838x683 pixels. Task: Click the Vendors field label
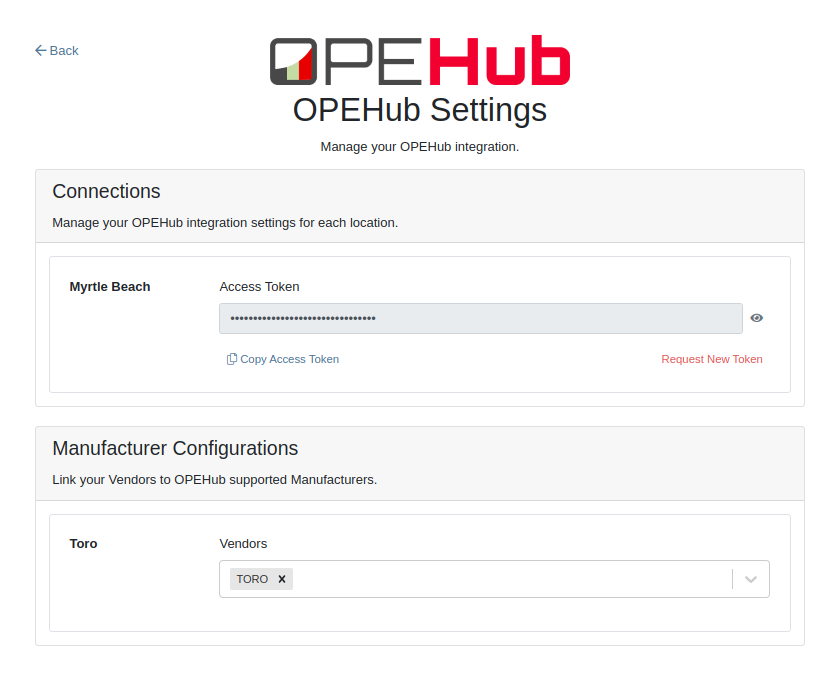243,544
